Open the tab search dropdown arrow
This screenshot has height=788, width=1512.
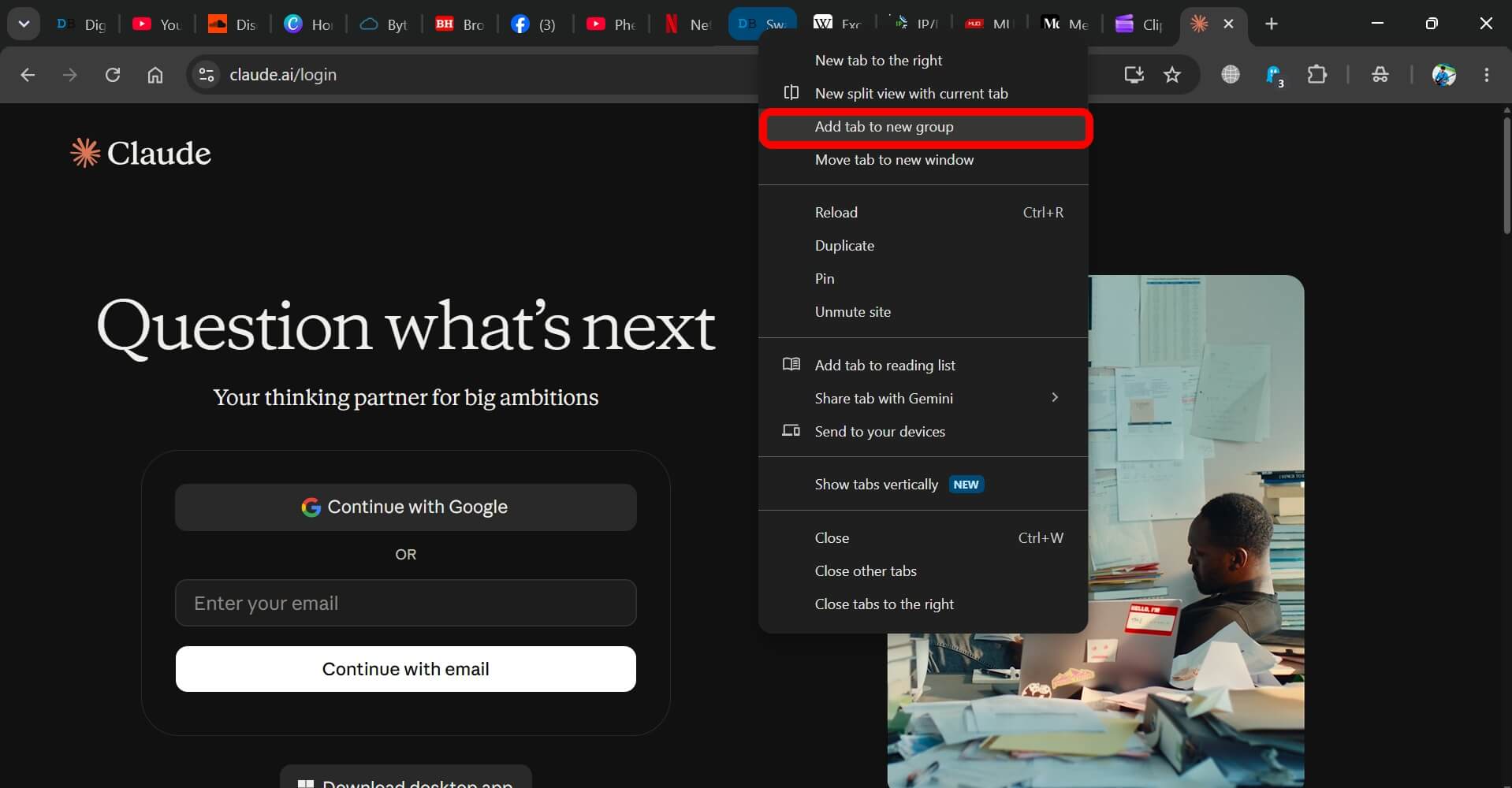coord(24,24)
